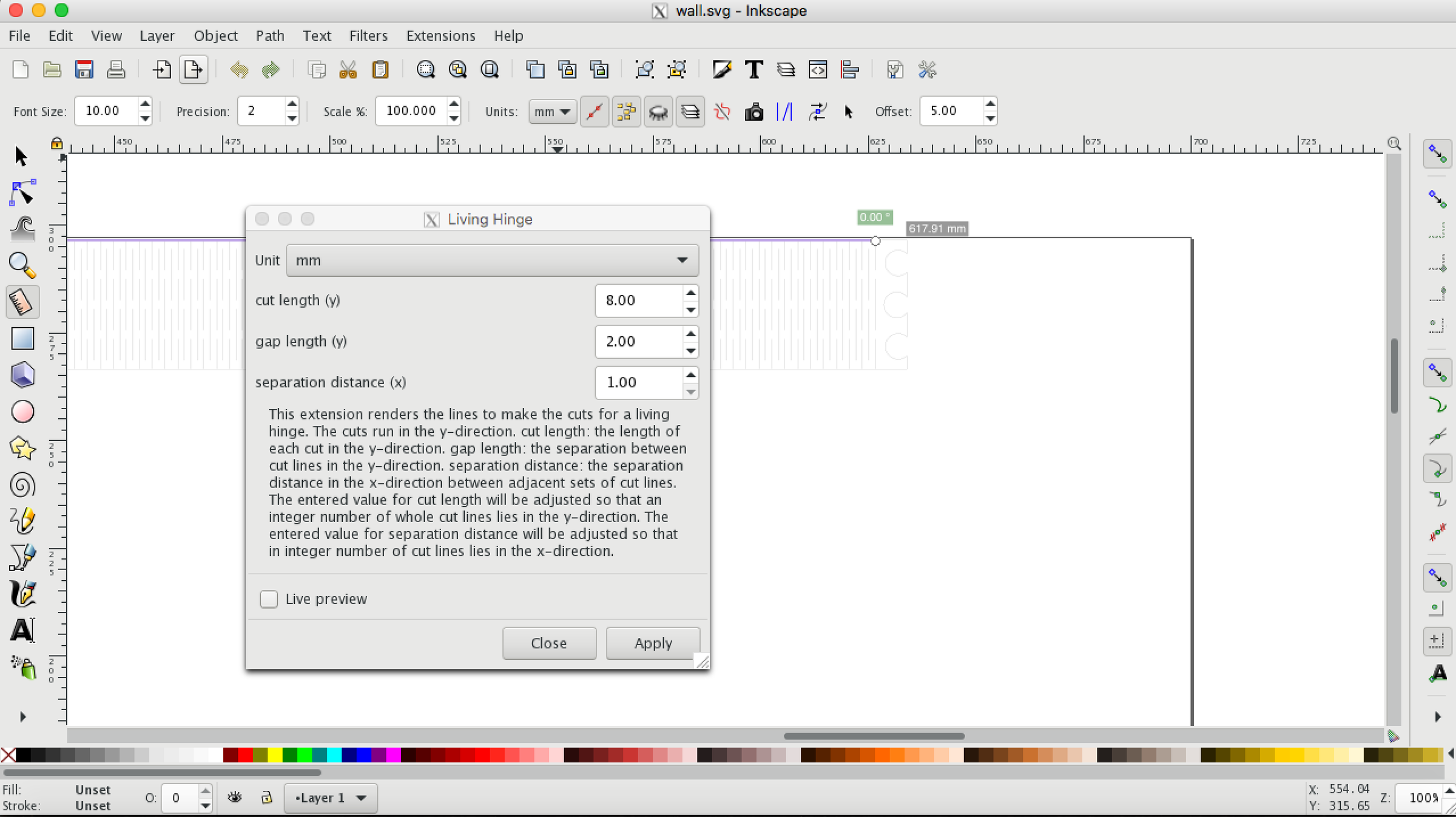Click Close in Living Hinge dialog
The image size is (1456, 817).
coord(549,643)
